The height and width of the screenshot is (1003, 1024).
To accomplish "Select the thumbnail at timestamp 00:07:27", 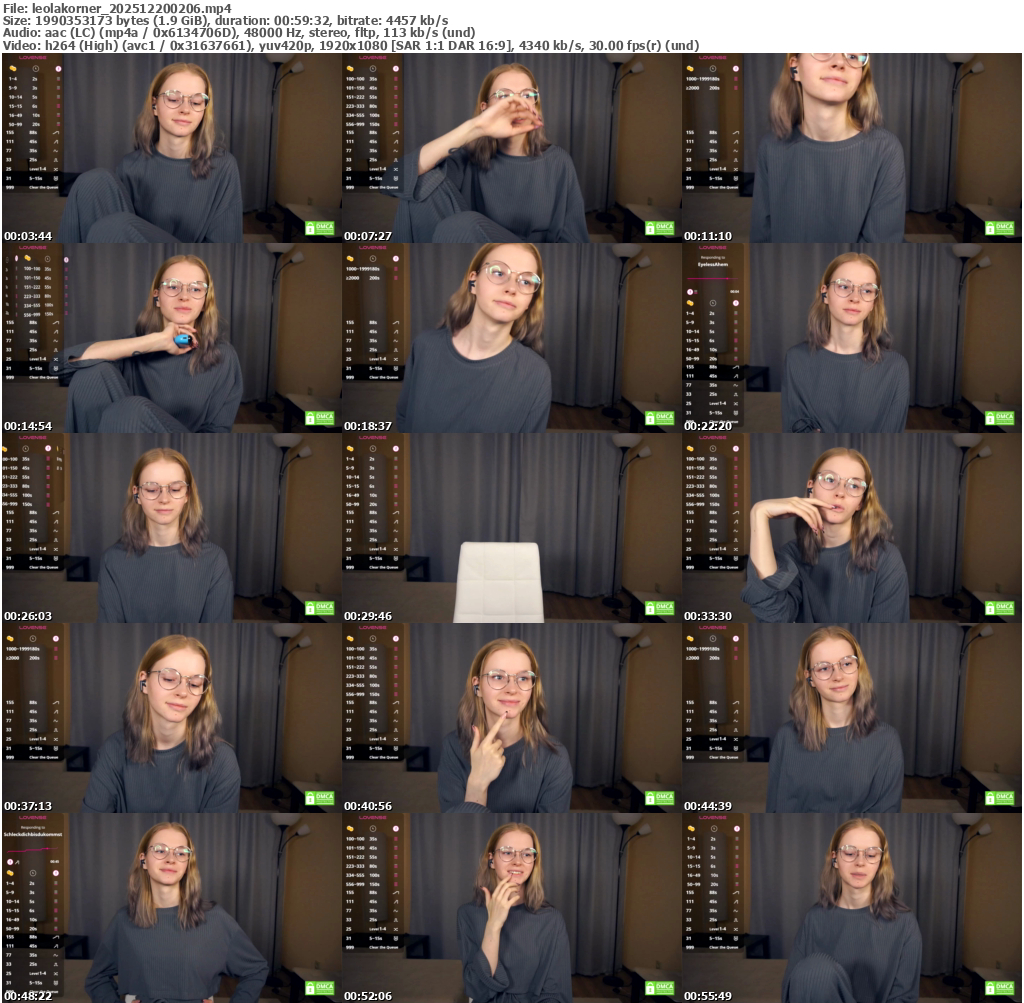I will click(511, 148).
